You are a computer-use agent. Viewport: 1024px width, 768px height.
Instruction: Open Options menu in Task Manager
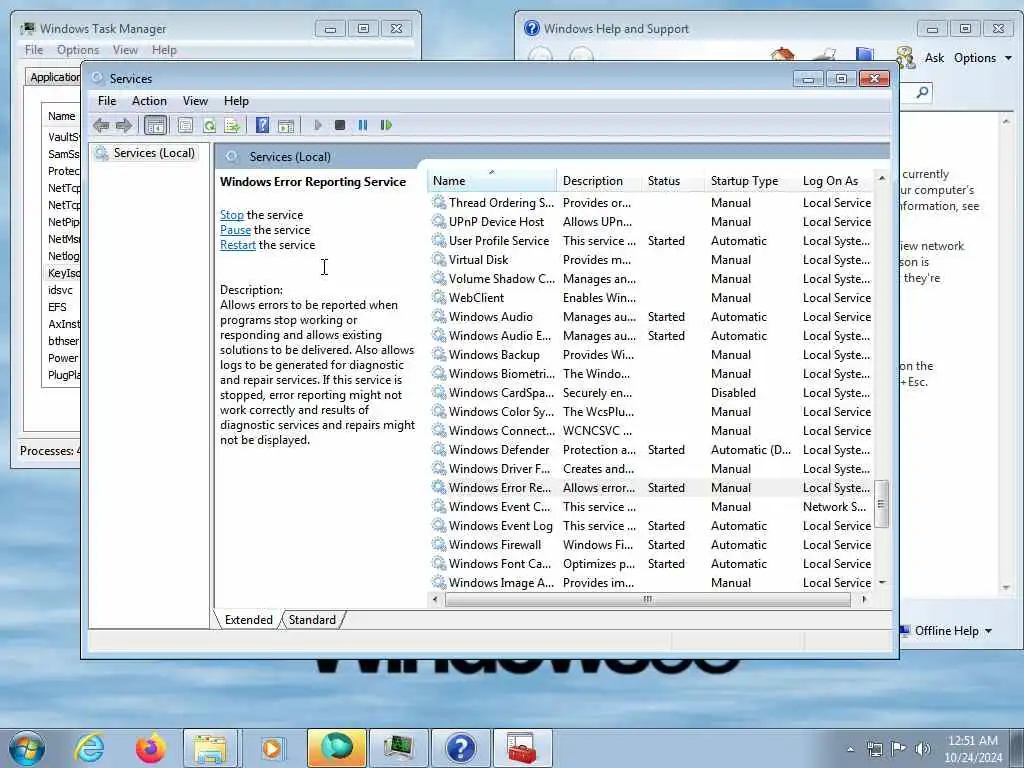coord(78,50)
